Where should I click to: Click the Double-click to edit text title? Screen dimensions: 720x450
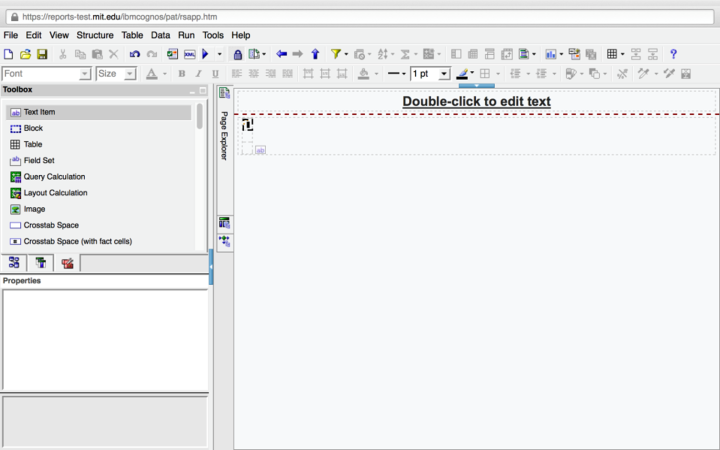tap(476, 101)
